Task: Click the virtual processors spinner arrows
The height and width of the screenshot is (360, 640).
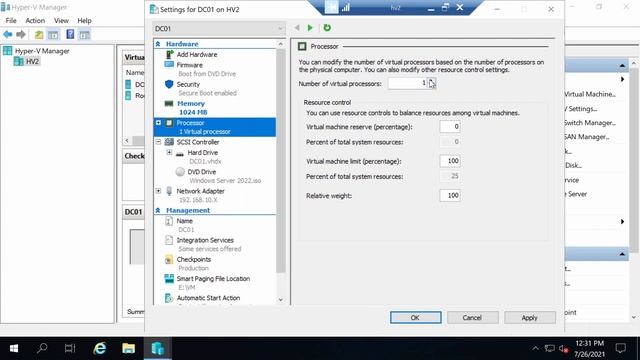Action: tap(431, 83)
